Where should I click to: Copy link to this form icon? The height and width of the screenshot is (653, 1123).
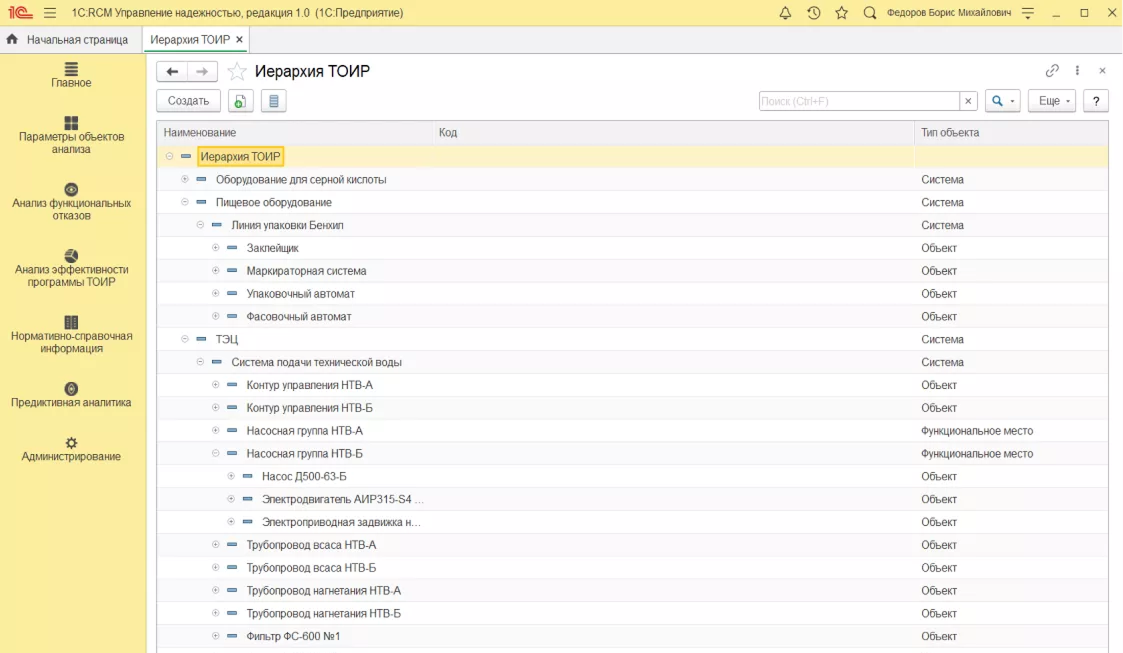click(1051, 70)
